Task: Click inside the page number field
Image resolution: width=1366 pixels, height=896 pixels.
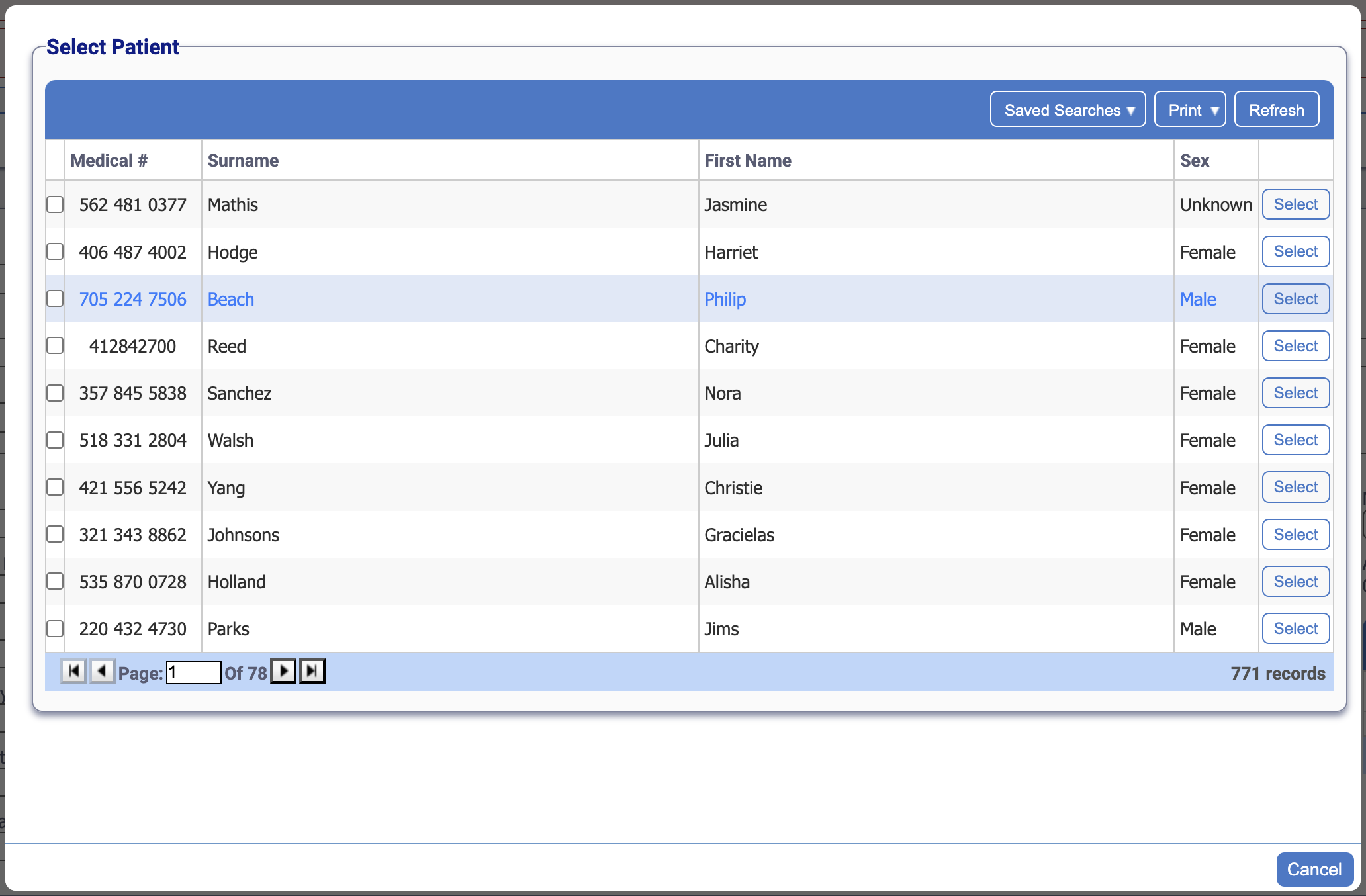Action: (193, 672)
